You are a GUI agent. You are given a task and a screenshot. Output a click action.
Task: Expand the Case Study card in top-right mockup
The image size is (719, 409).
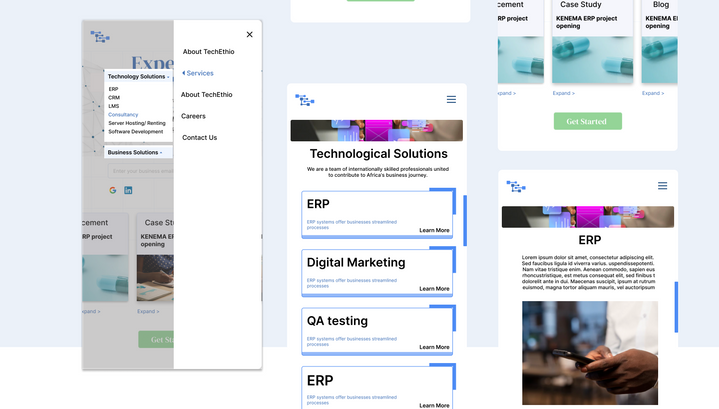564,93
